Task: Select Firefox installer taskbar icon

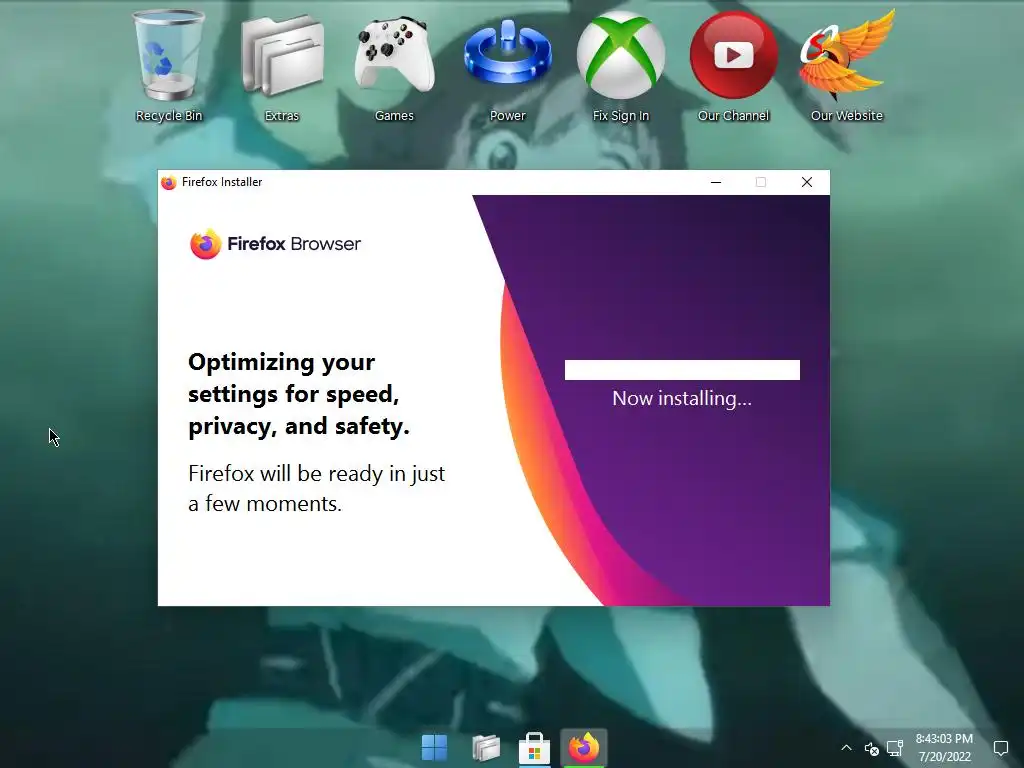Action: click(x=584, y=748)
